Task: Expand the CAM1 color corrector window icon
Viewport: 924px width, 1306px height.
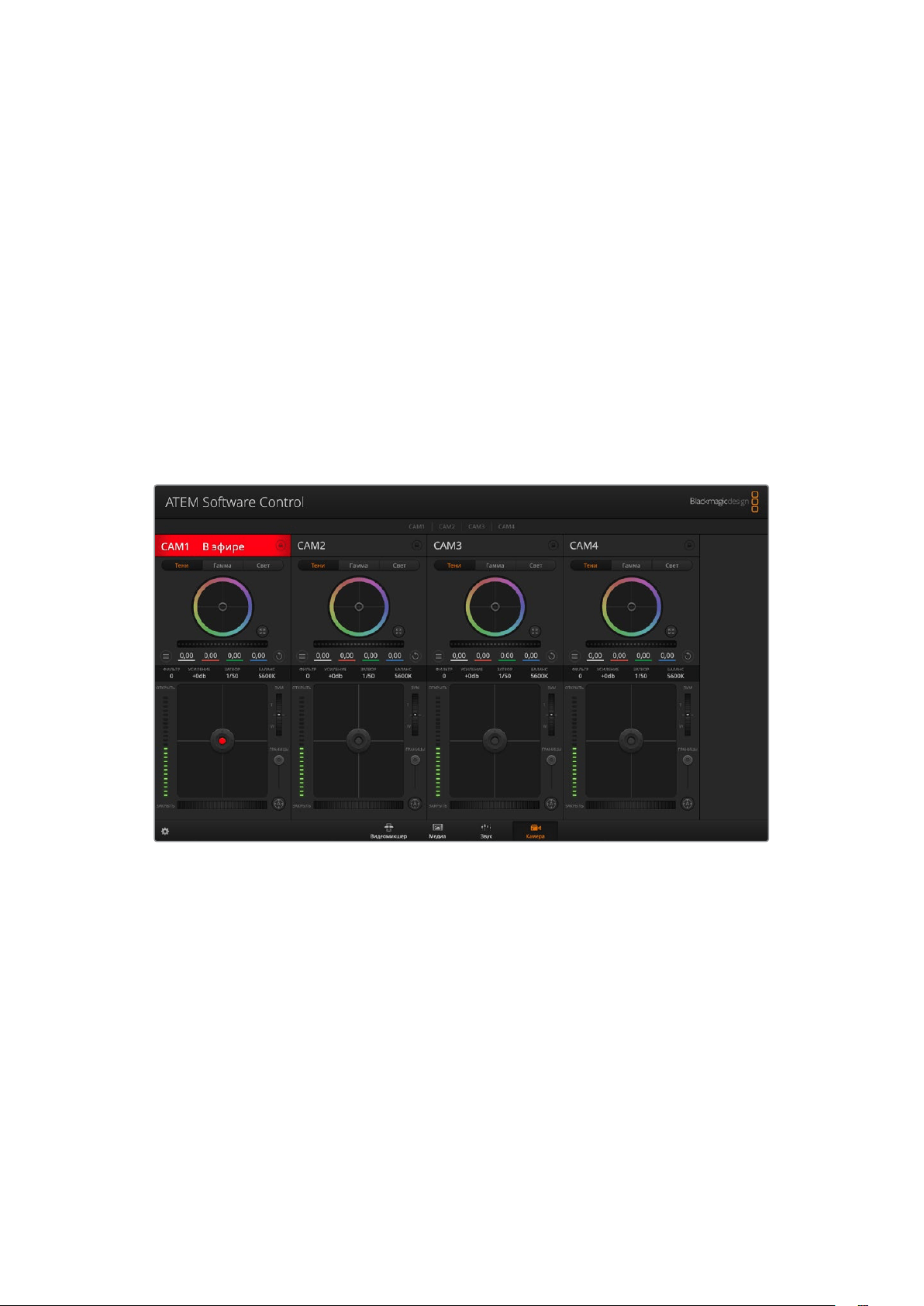Action: pos(262,632)
